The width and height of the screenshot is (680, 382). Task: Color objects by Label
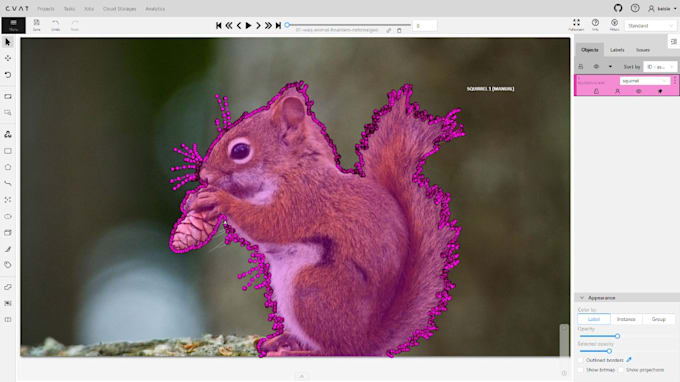tap(594, 319)
